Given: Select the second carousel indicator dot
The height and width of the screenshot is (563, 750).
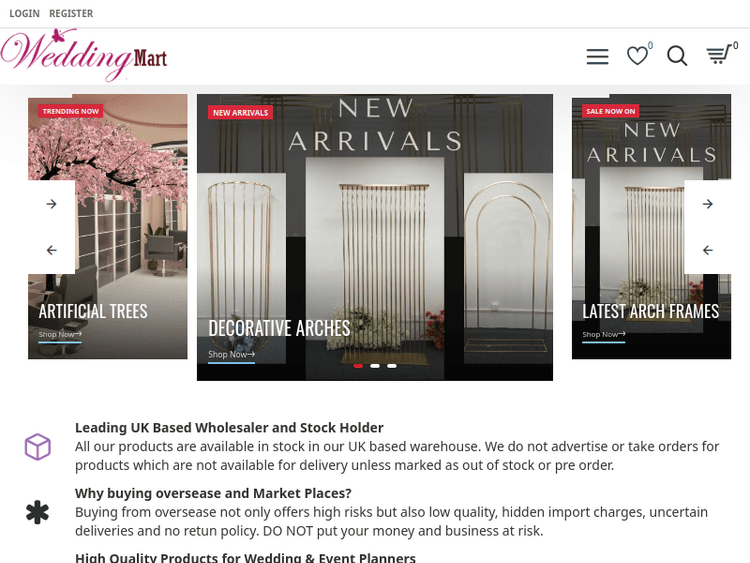Looking at the screenshot, I should [375, 366].
